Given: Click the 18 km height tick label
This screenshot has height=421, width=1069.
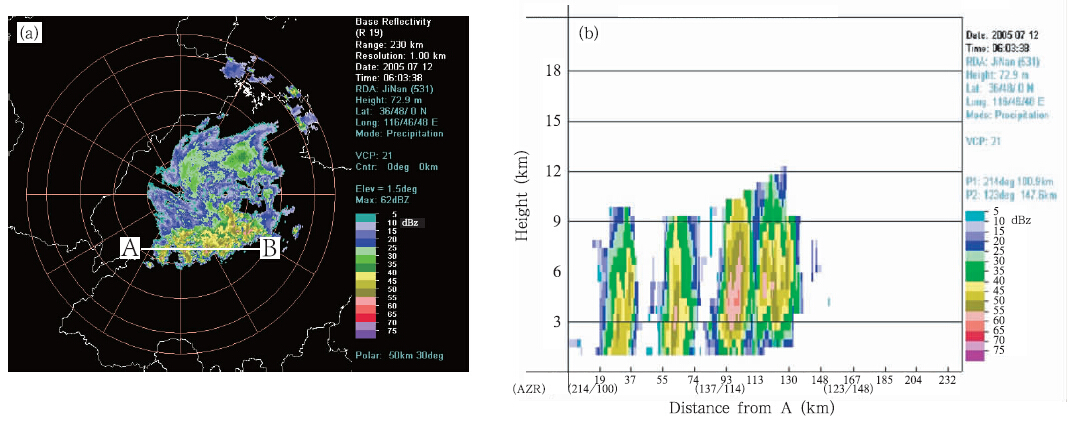Looking at the screenshot, I should tap(550, 71).
